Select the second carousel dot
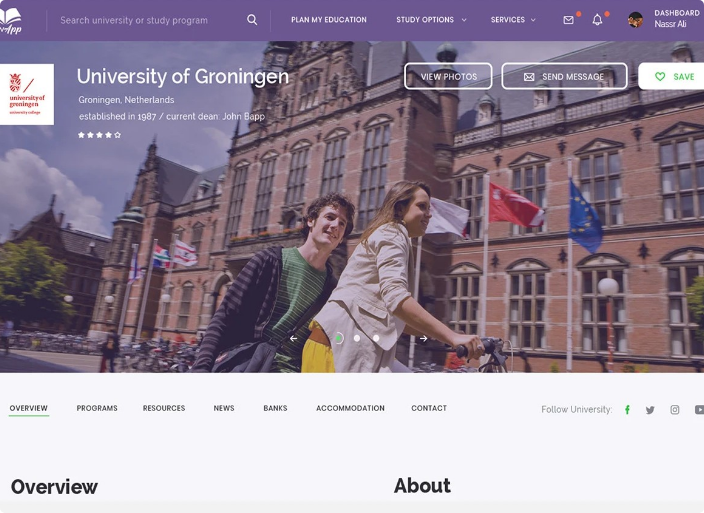704x513 pixels. point(357,338)
